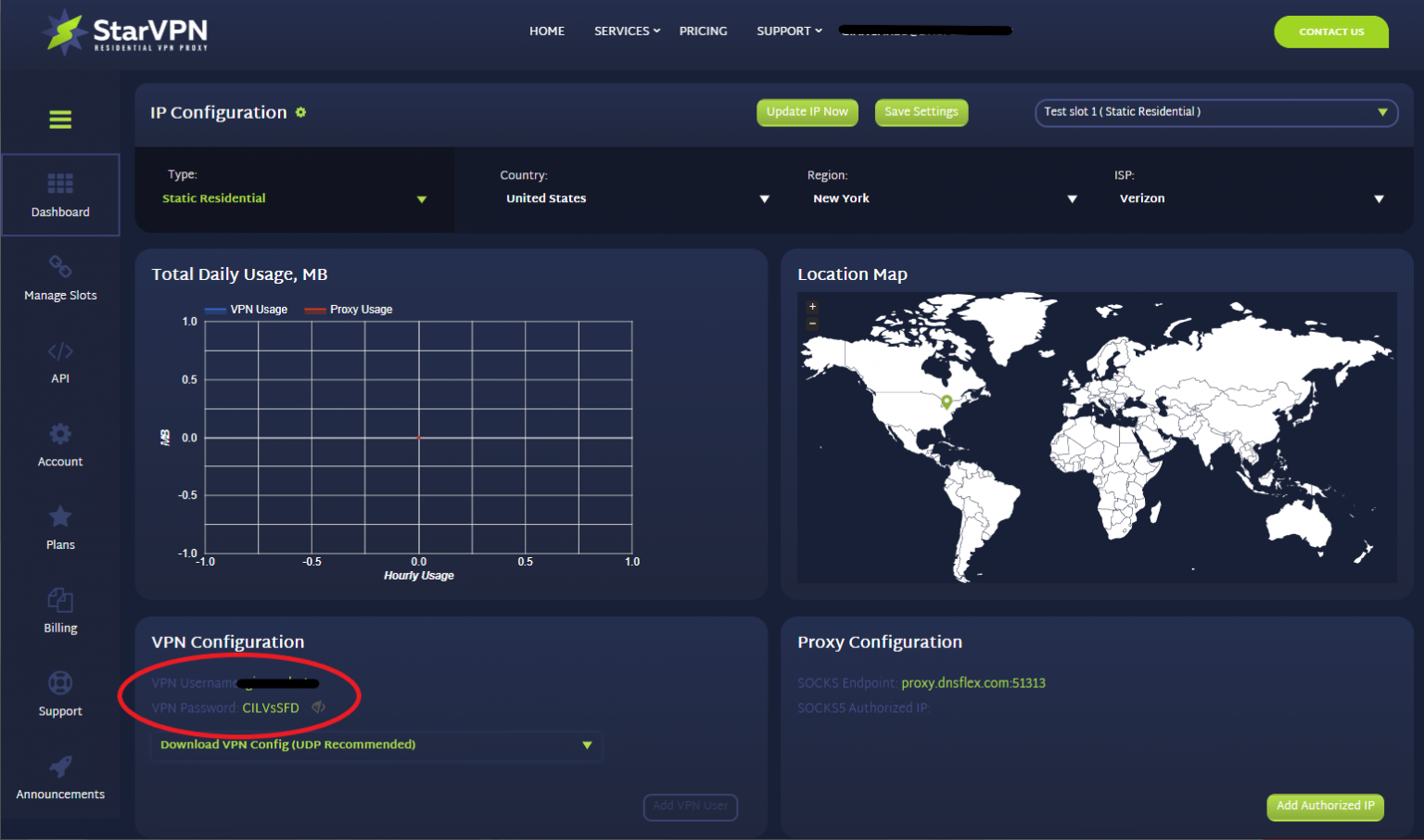
Task: Click the Update IP Now button
Action: click(x=807, y=112)
